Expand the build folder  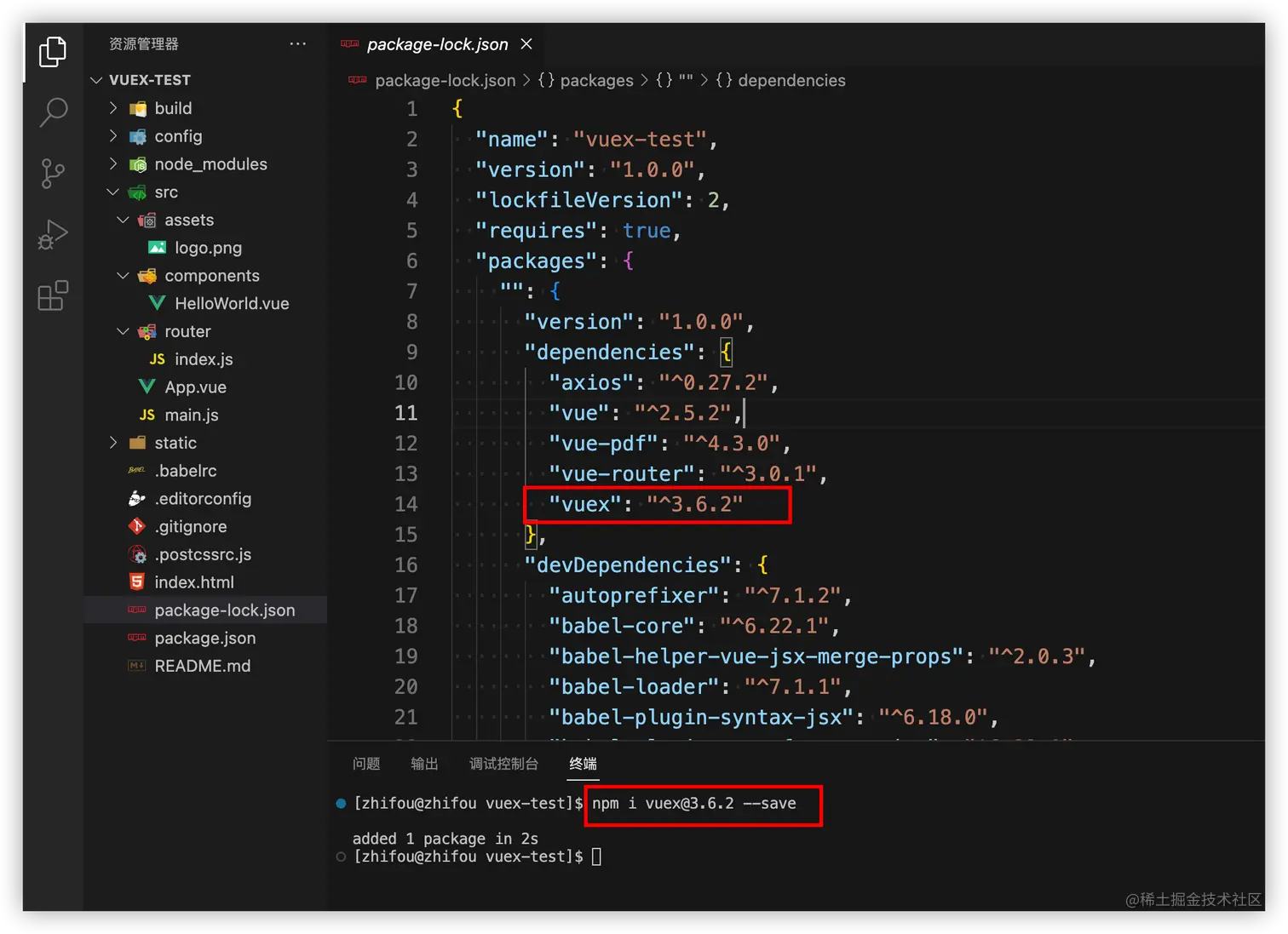(x=113, y=108)
